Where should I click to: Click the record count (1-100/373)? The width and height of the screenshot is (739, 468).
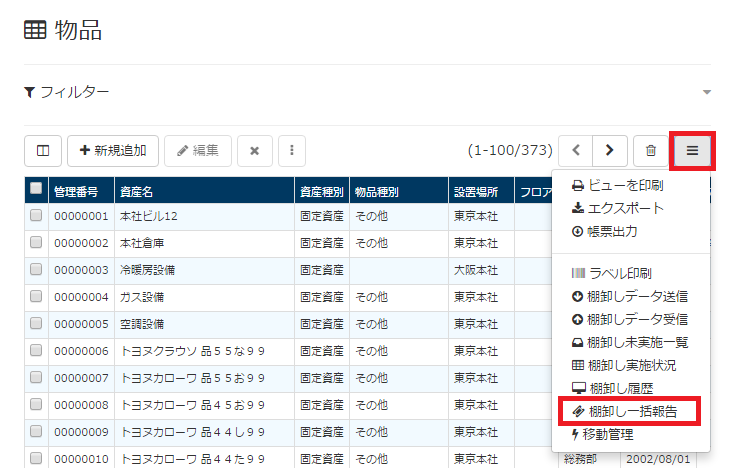[x=510, y=150]
